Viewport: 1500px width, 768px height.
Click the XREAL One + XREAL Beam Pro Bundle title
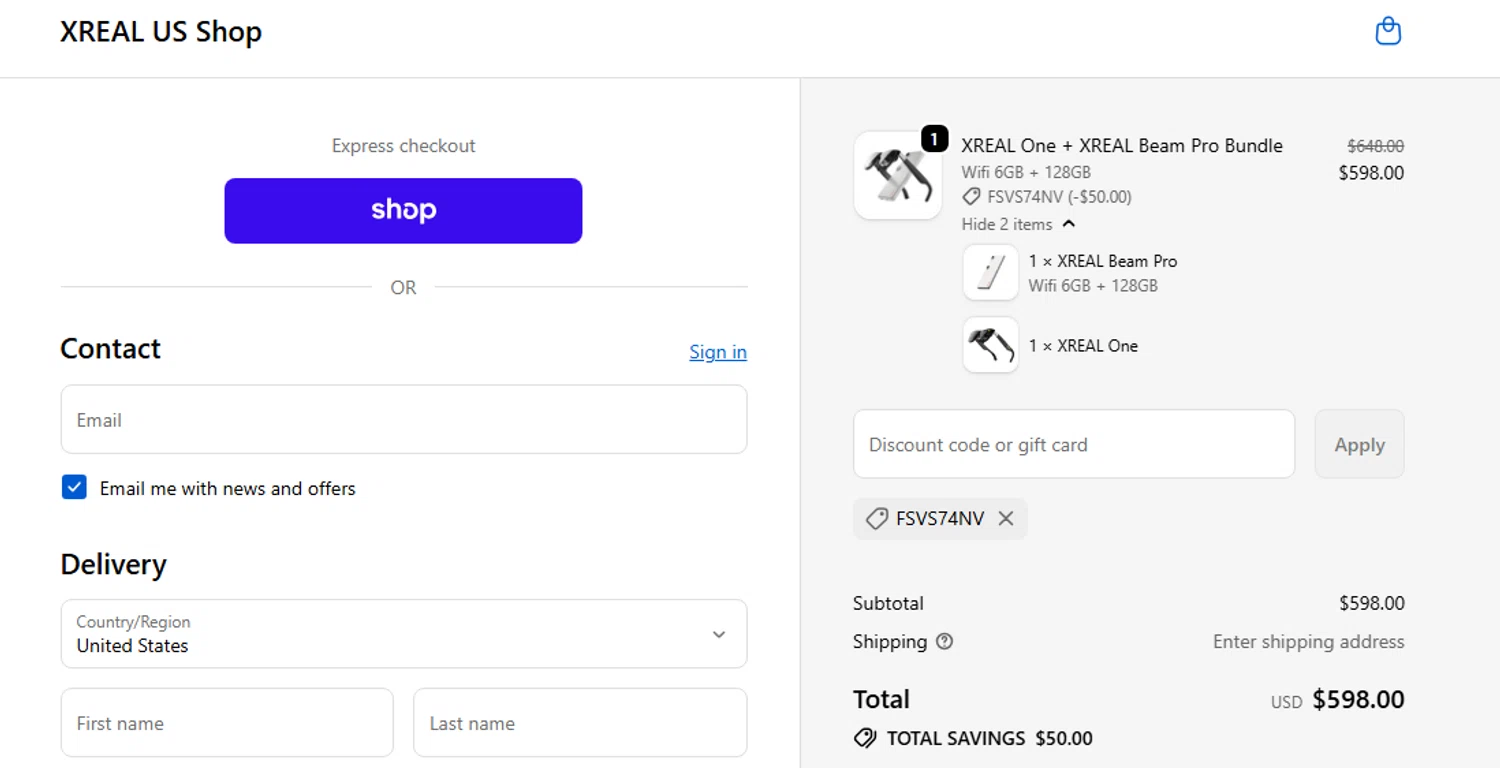coord(1122,146)
